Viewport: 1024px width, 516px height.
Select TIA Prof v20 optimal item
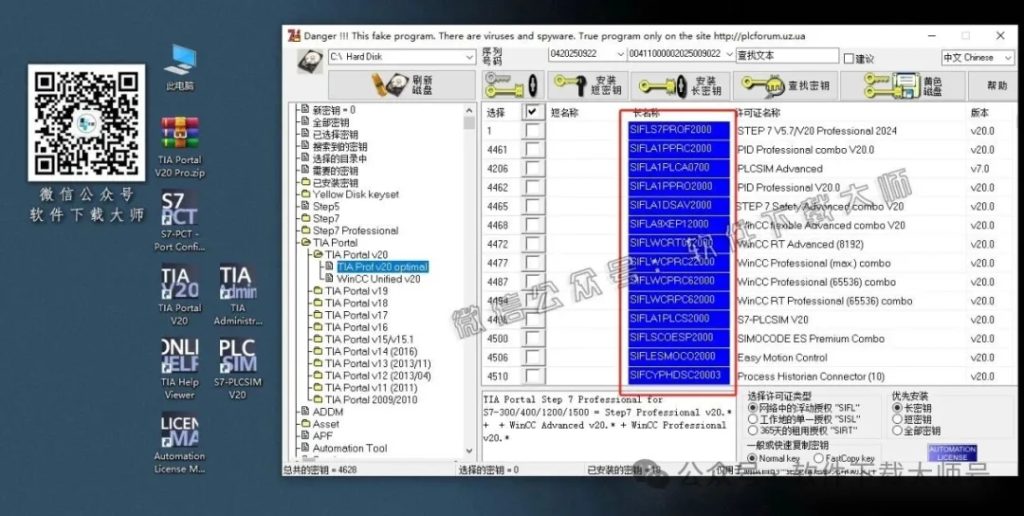click(x=382, y=266)
